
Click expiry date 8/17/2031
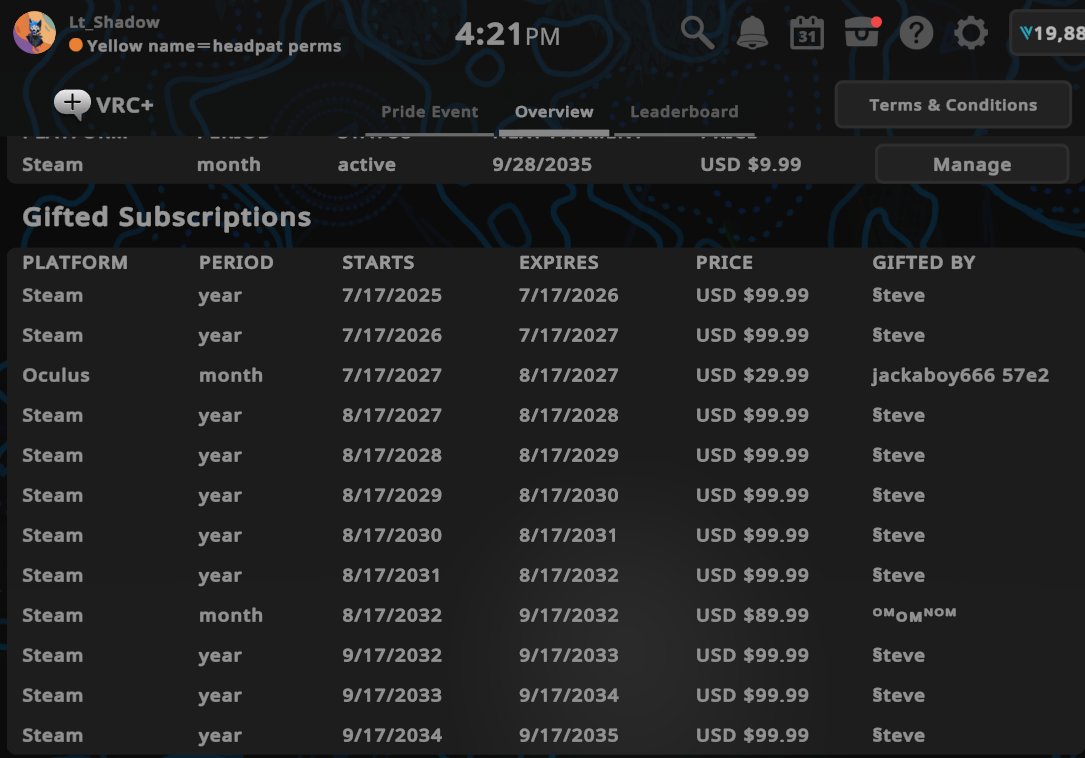568,535
